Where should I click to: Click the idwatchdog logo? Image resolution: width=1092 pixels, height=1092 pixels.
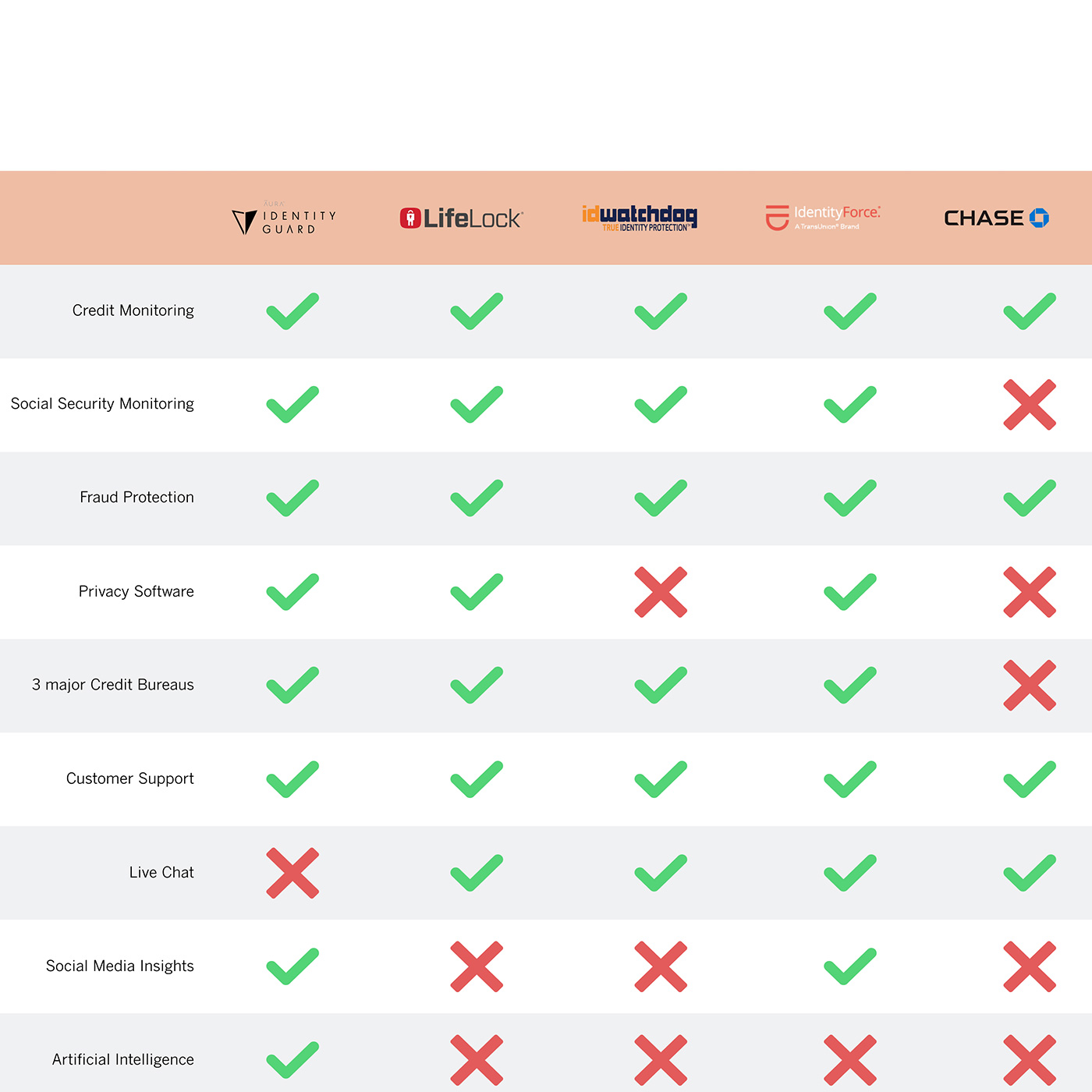coord(640,218)
